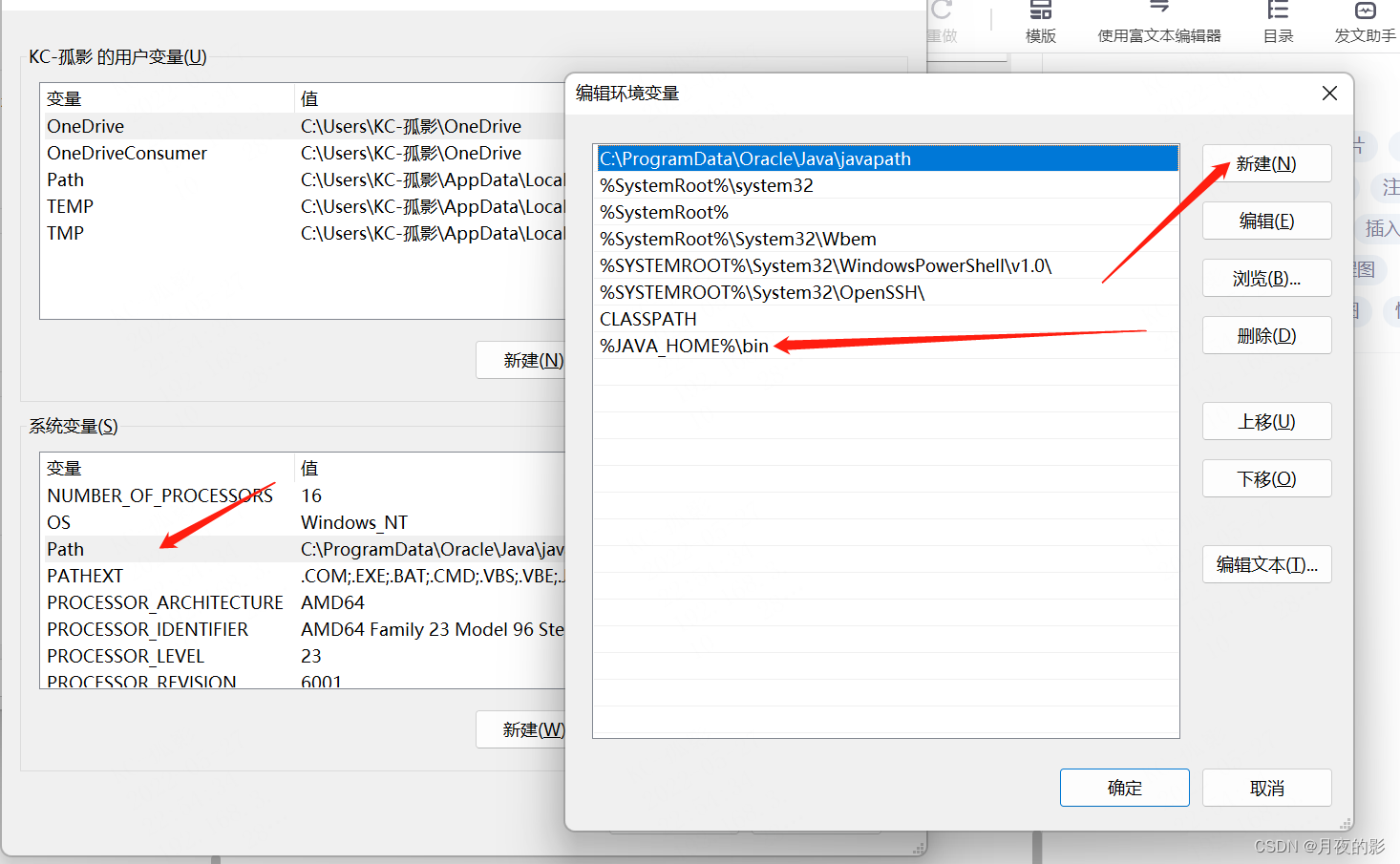Select the %JAVA_HOME%\bin entry
This screenshot has height=864, width=1400.
click(886, 346)
